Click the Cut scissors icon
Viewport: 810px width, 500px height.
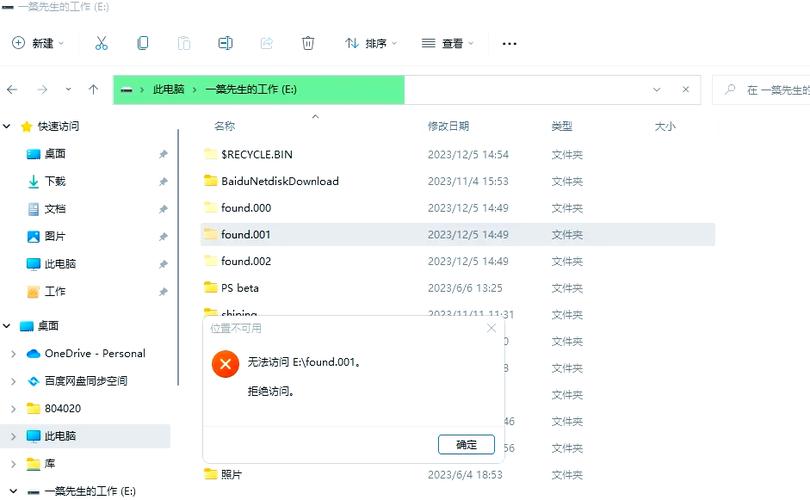(x=101, y=43)
